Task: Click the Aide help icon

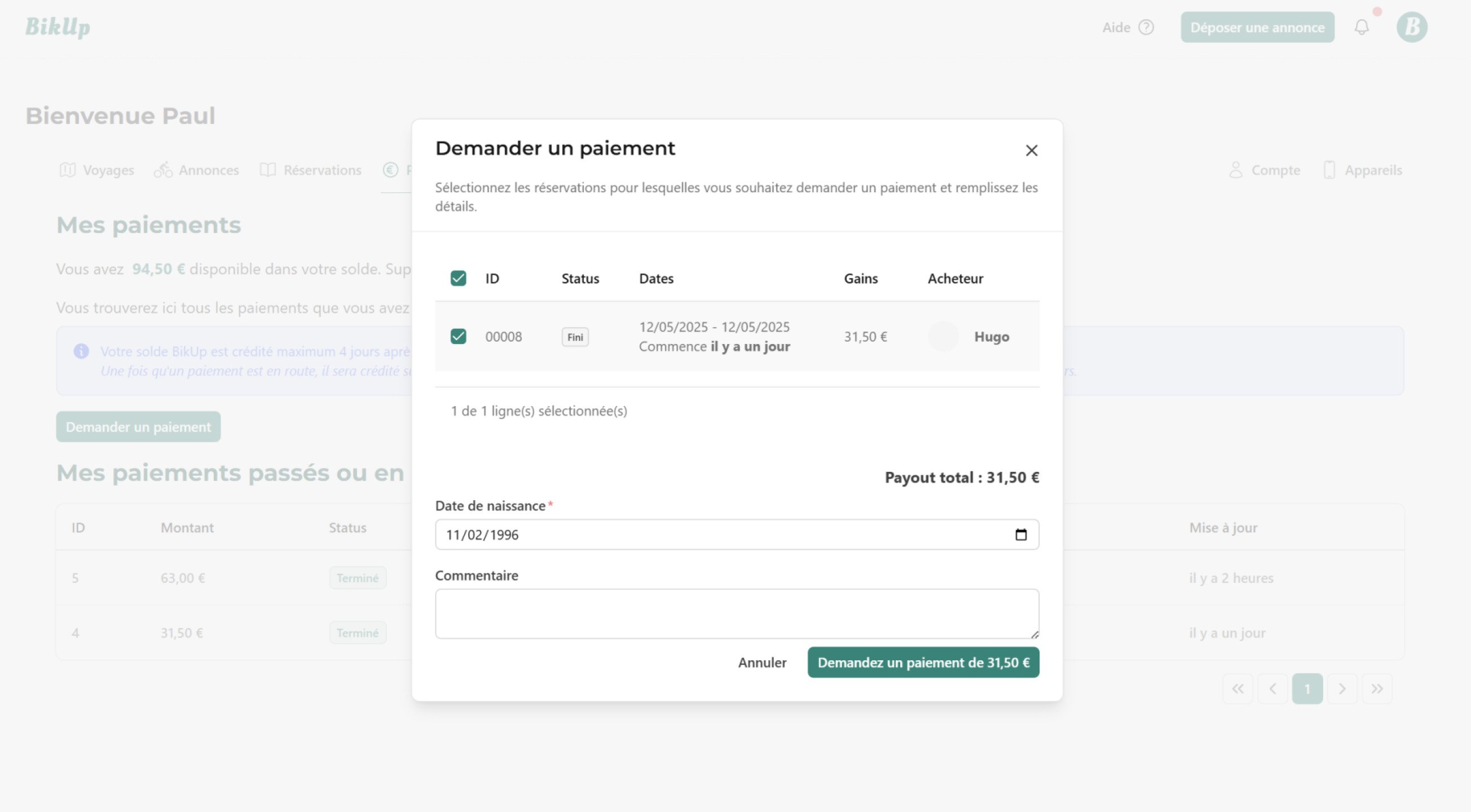Action: click(1146, 28)
